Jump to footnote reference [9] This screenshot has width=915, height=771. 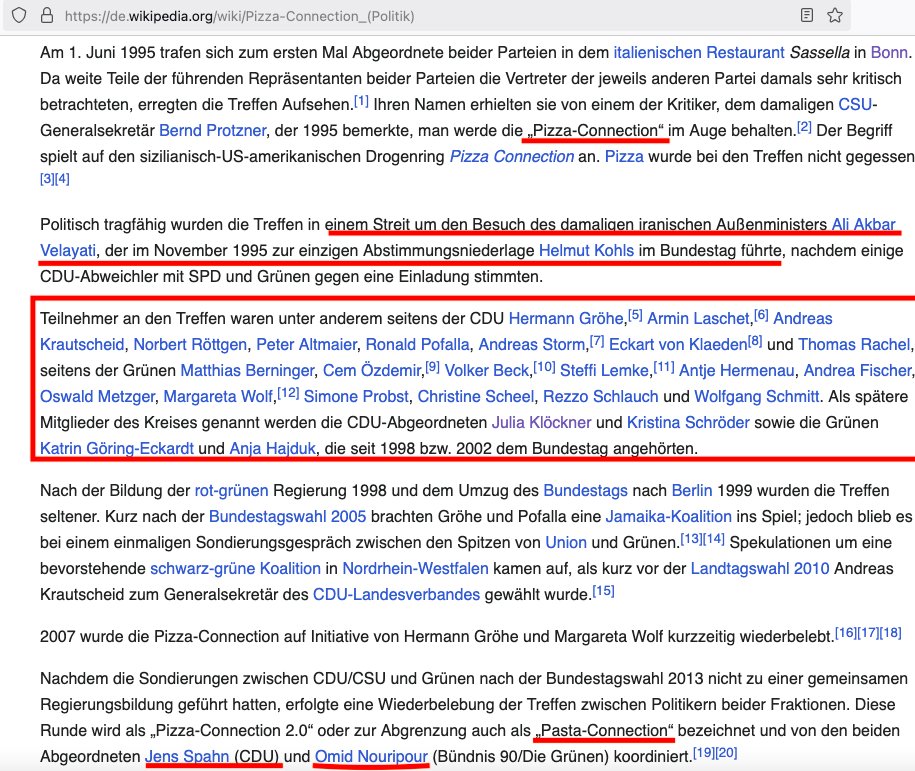(432, 367)
